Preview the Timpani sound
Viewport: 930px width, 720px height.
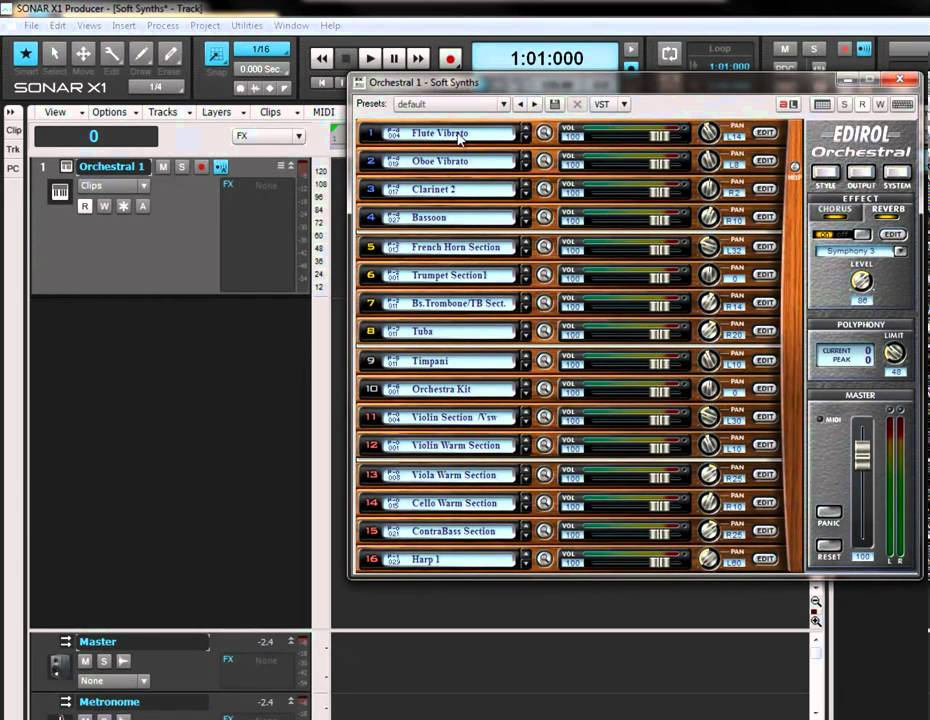[544, 361]
